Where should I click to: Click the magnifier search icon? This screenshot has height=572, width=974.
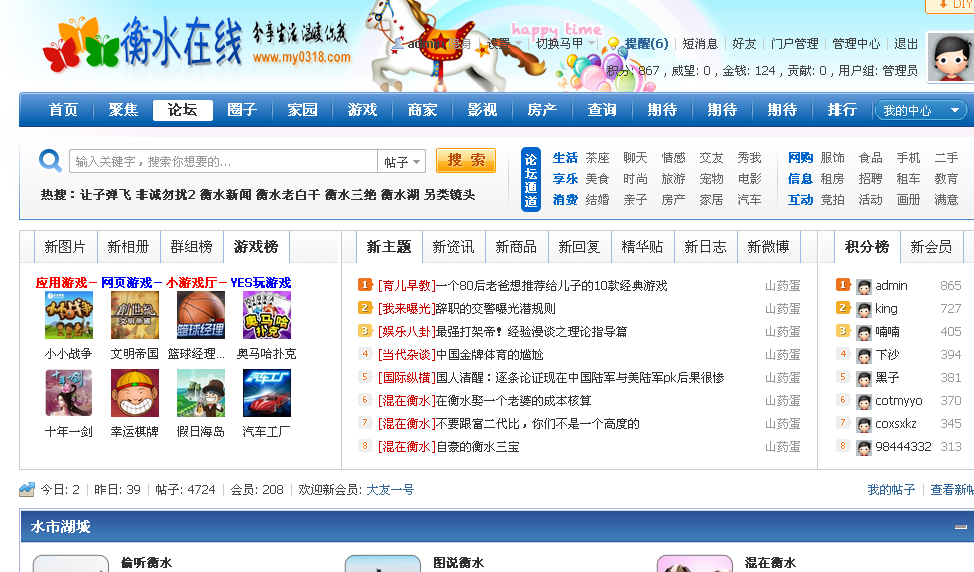[x=50, y=161]
